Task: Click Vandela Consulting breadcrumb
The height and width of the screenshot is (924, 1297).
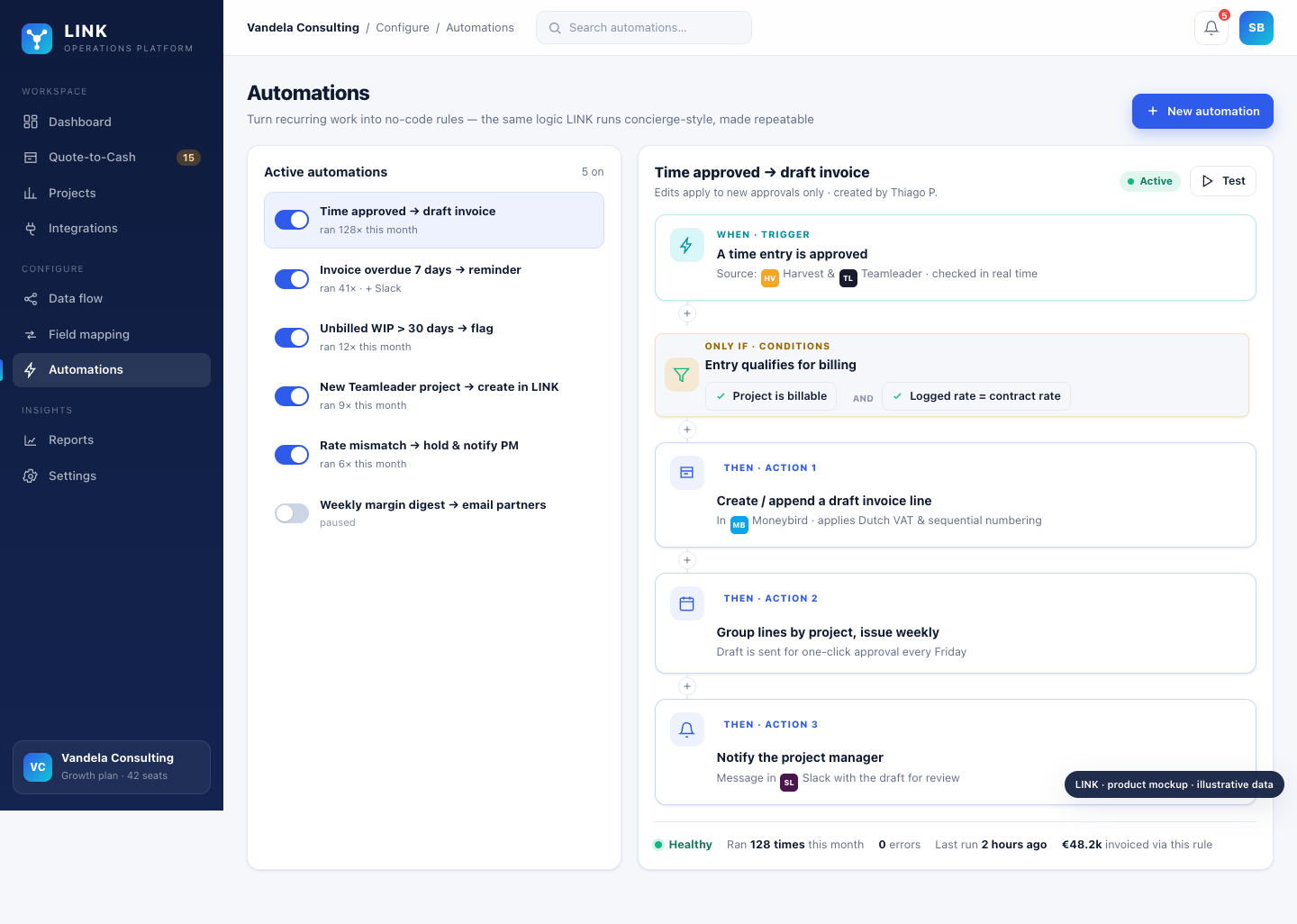Action: 303,28
